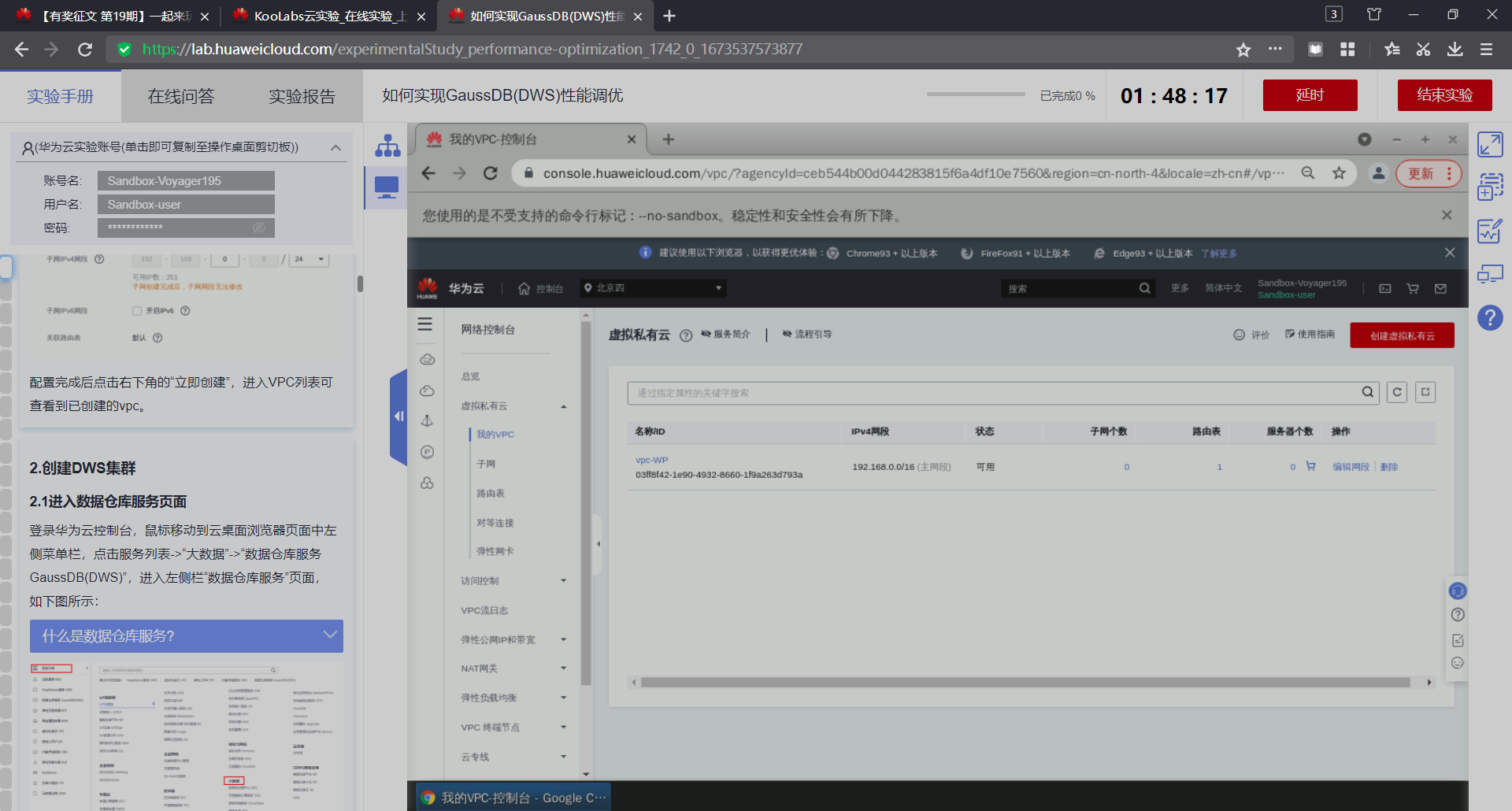Toggle password visibility eye icon
The image size is (1512, 811).
click(x=258, y=228)
